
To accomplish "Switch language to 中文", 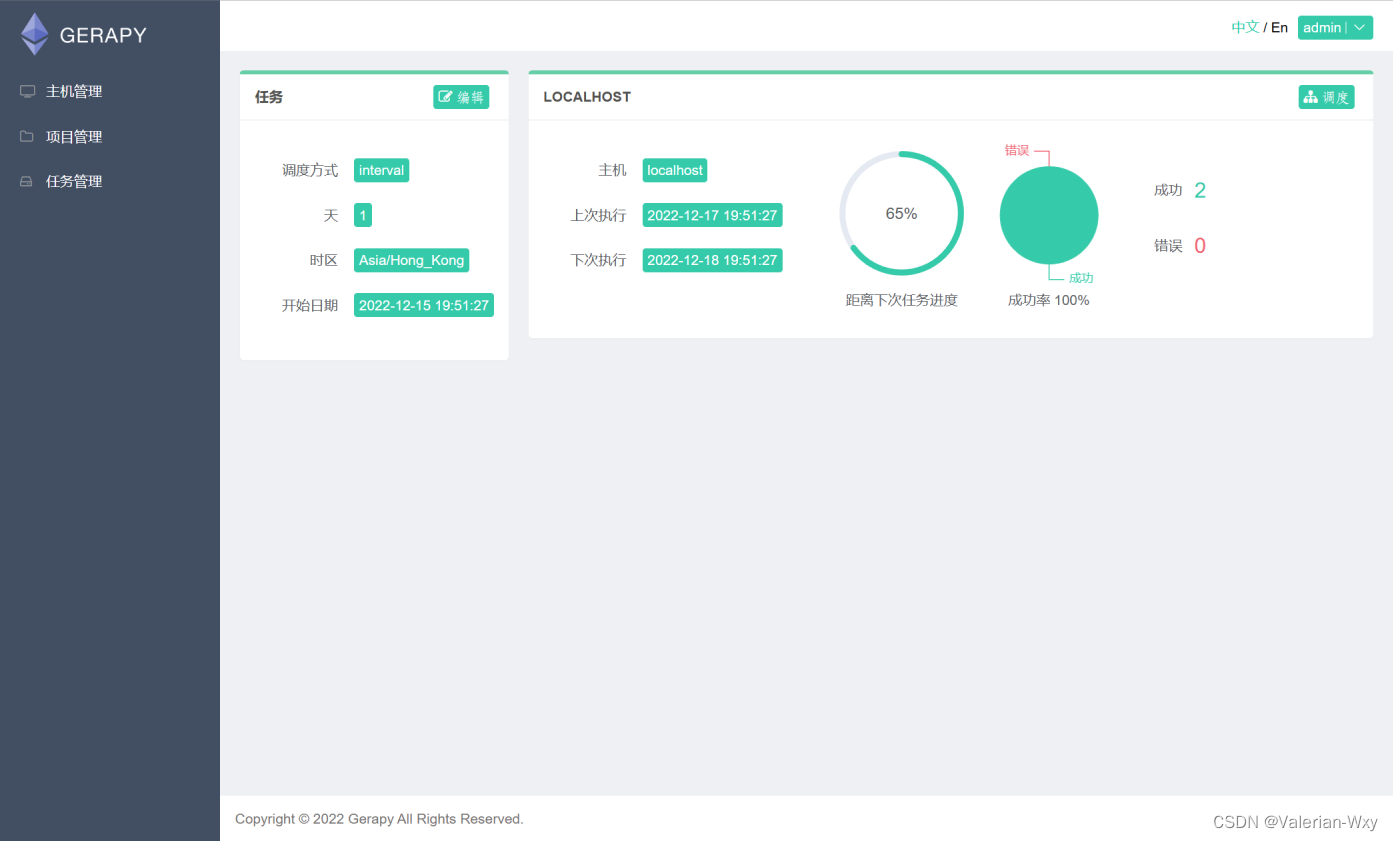I will click(1245, 27).
